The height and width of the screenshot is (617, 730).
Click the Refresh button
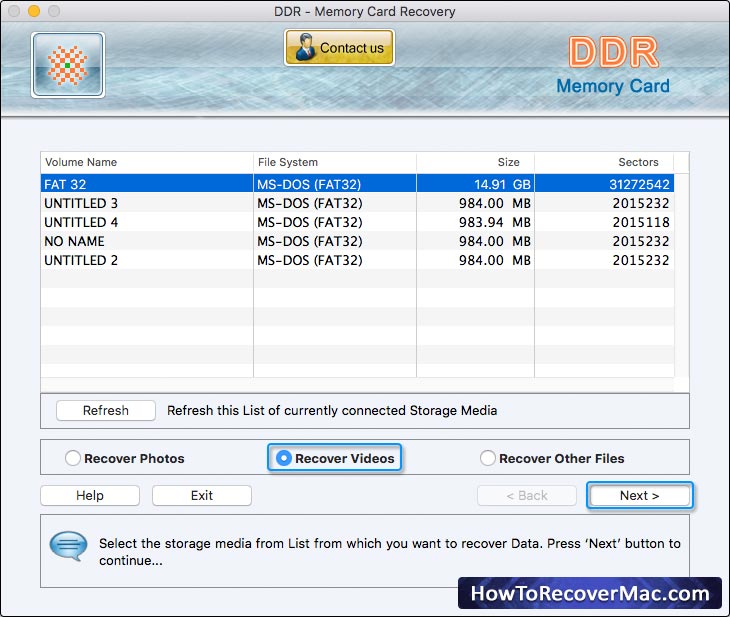[x=106, y=410]
